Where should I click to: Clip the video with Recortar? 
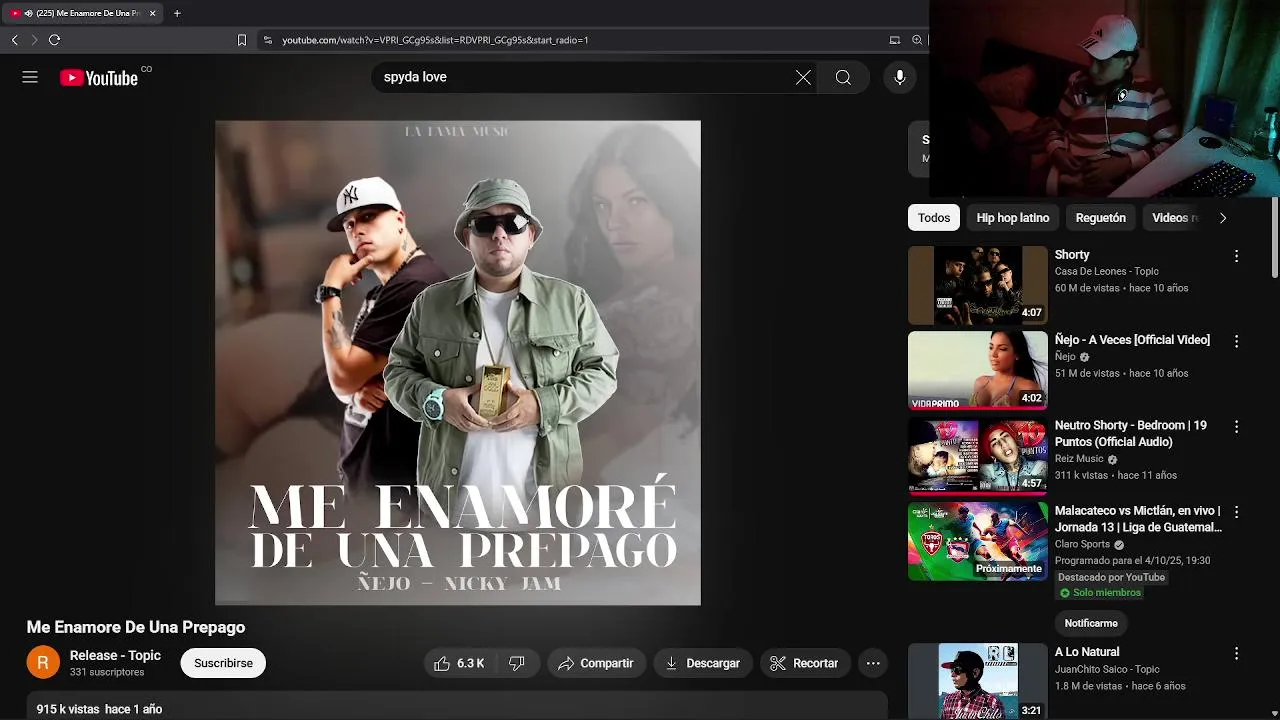click(x=805, y=663)
